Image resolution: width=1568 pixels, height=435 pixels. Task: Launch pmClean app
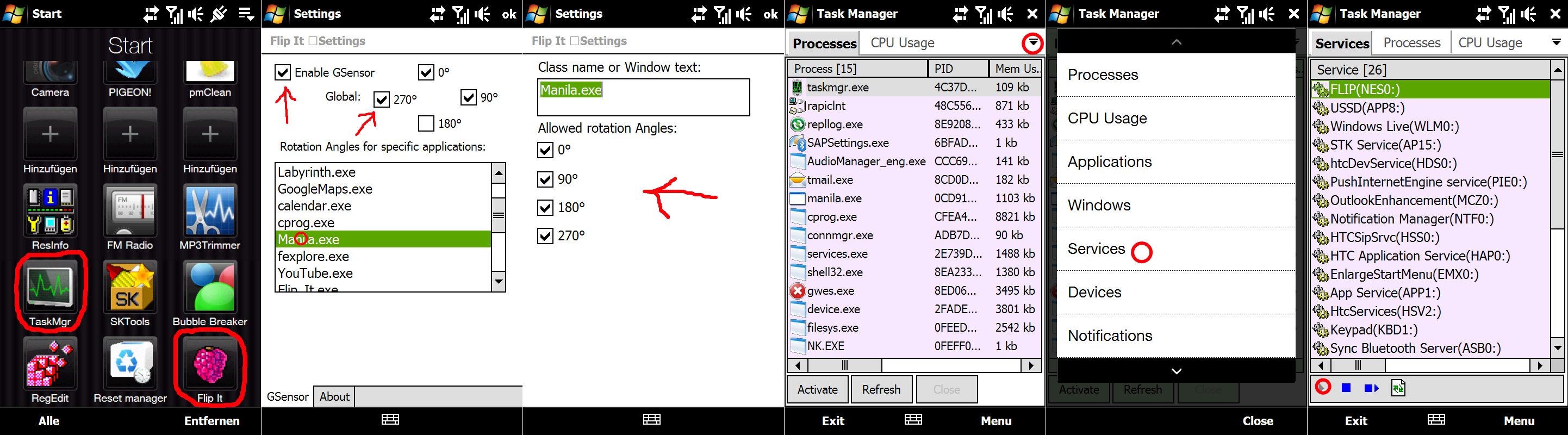point(210,72)
